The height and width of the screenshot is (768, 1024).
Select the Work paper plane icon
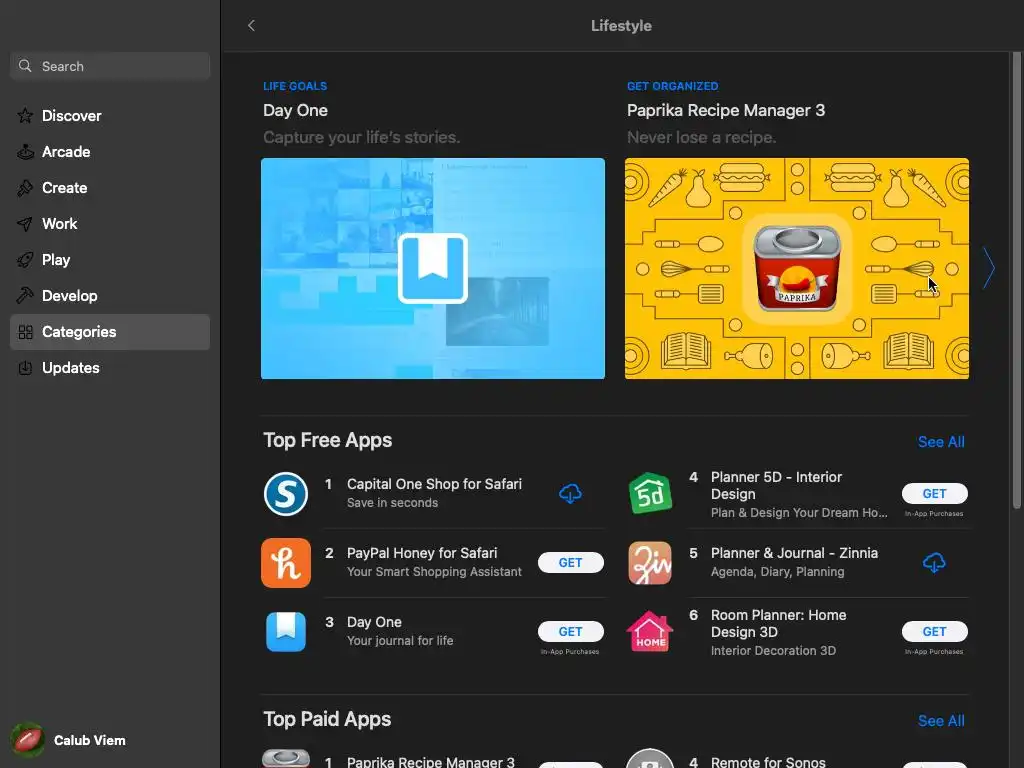coord(25,223)
